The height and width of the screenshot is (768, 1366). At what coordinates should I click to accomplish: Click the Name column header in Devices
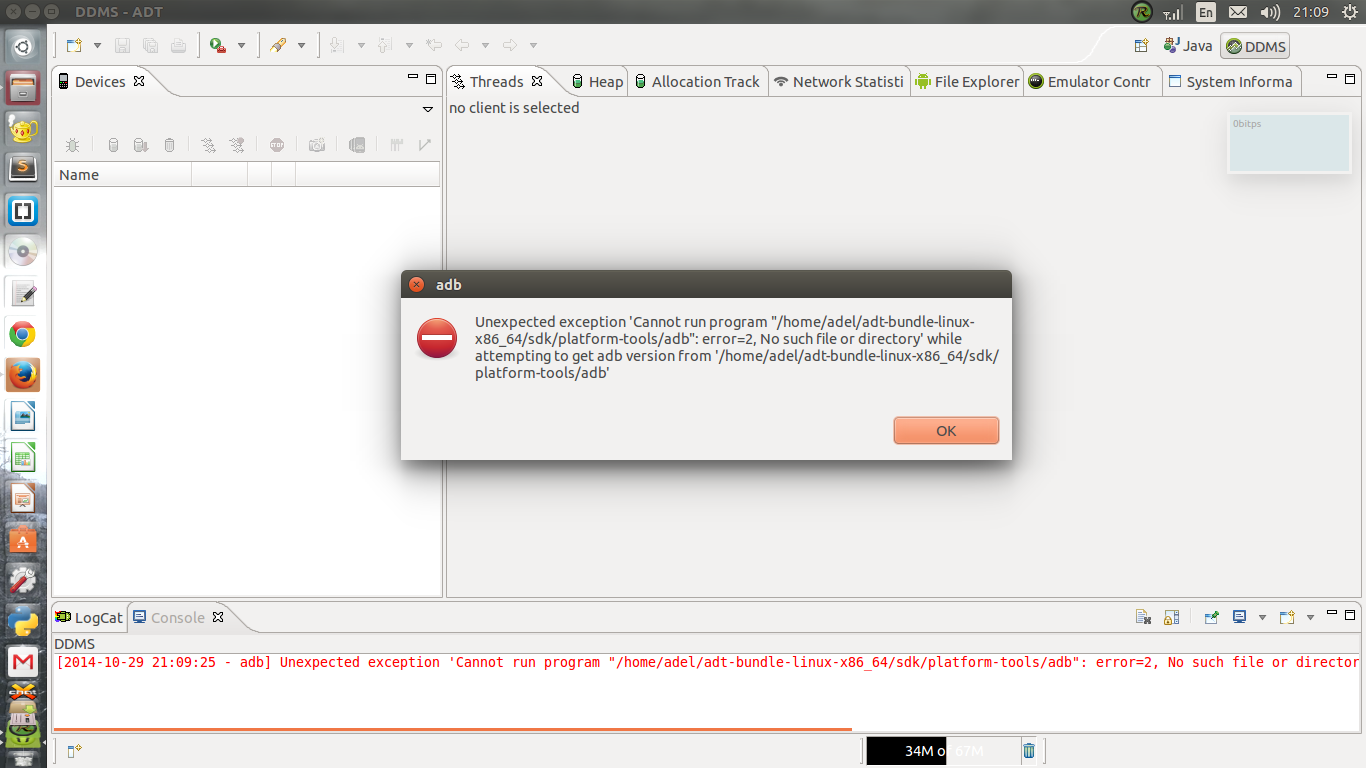122,175
